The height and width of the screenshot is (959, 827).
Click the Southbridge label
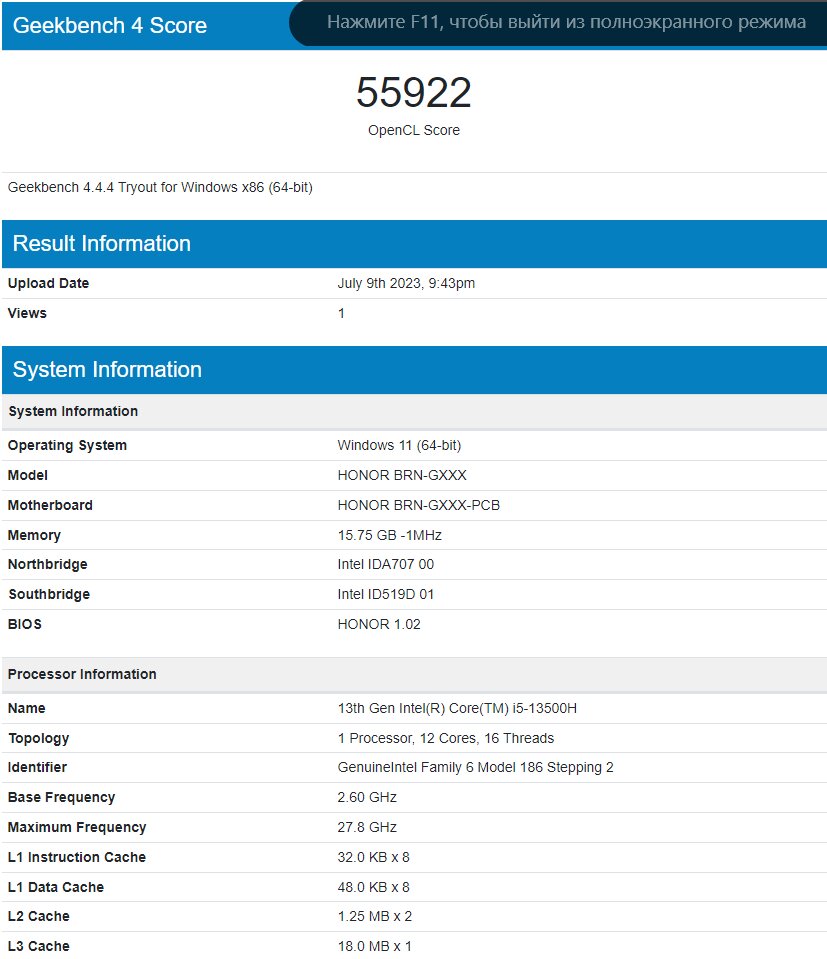49,594
